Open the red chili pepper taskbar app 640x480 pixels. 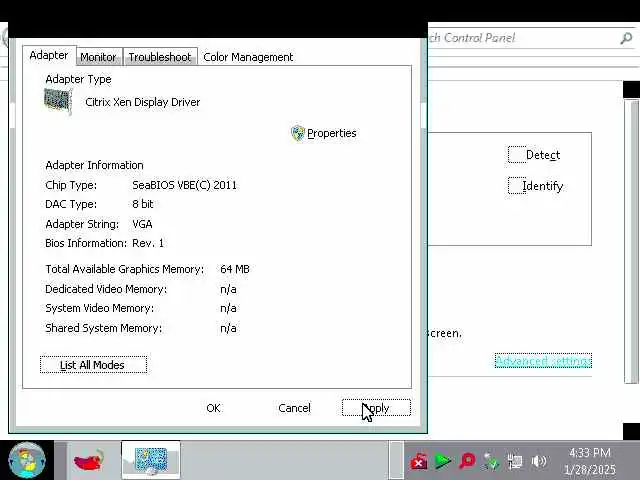point(89,460)
